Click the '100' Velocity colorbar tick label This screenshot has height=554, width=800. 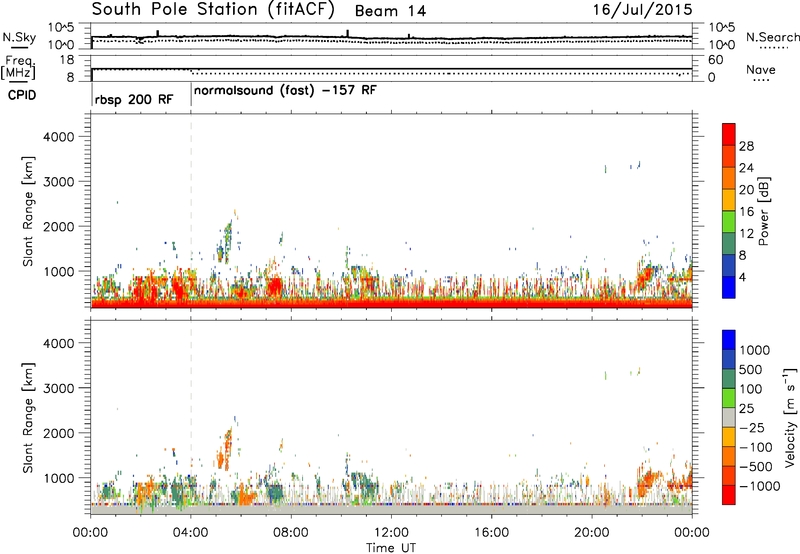(750, 389)
